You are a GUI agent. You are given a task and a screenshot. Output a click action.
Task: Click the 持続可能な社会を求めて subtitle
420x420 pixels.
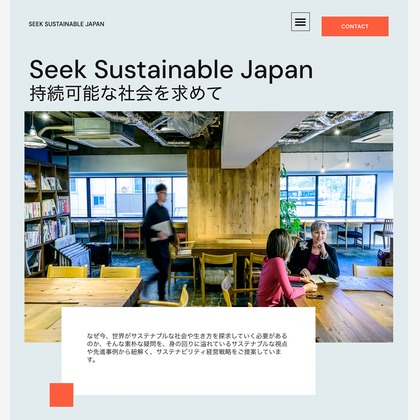(x=126, y=93)
